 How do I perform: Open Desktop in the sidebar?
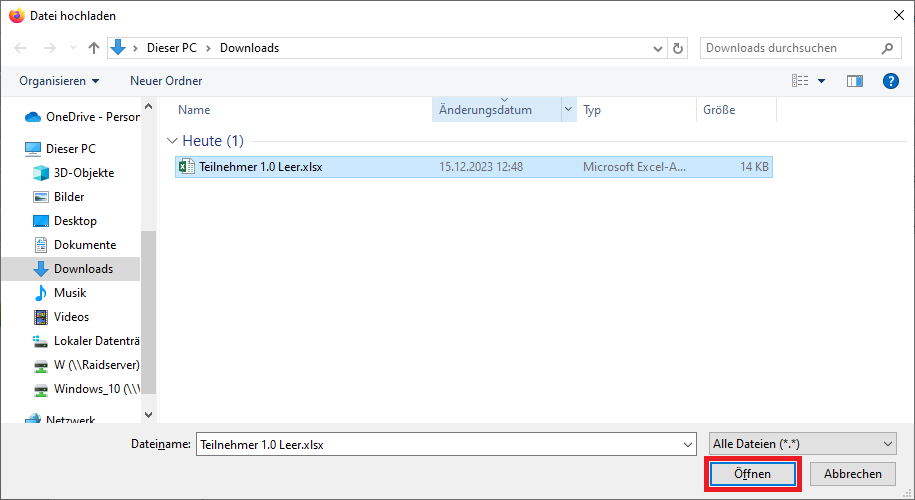coord(65,221)
